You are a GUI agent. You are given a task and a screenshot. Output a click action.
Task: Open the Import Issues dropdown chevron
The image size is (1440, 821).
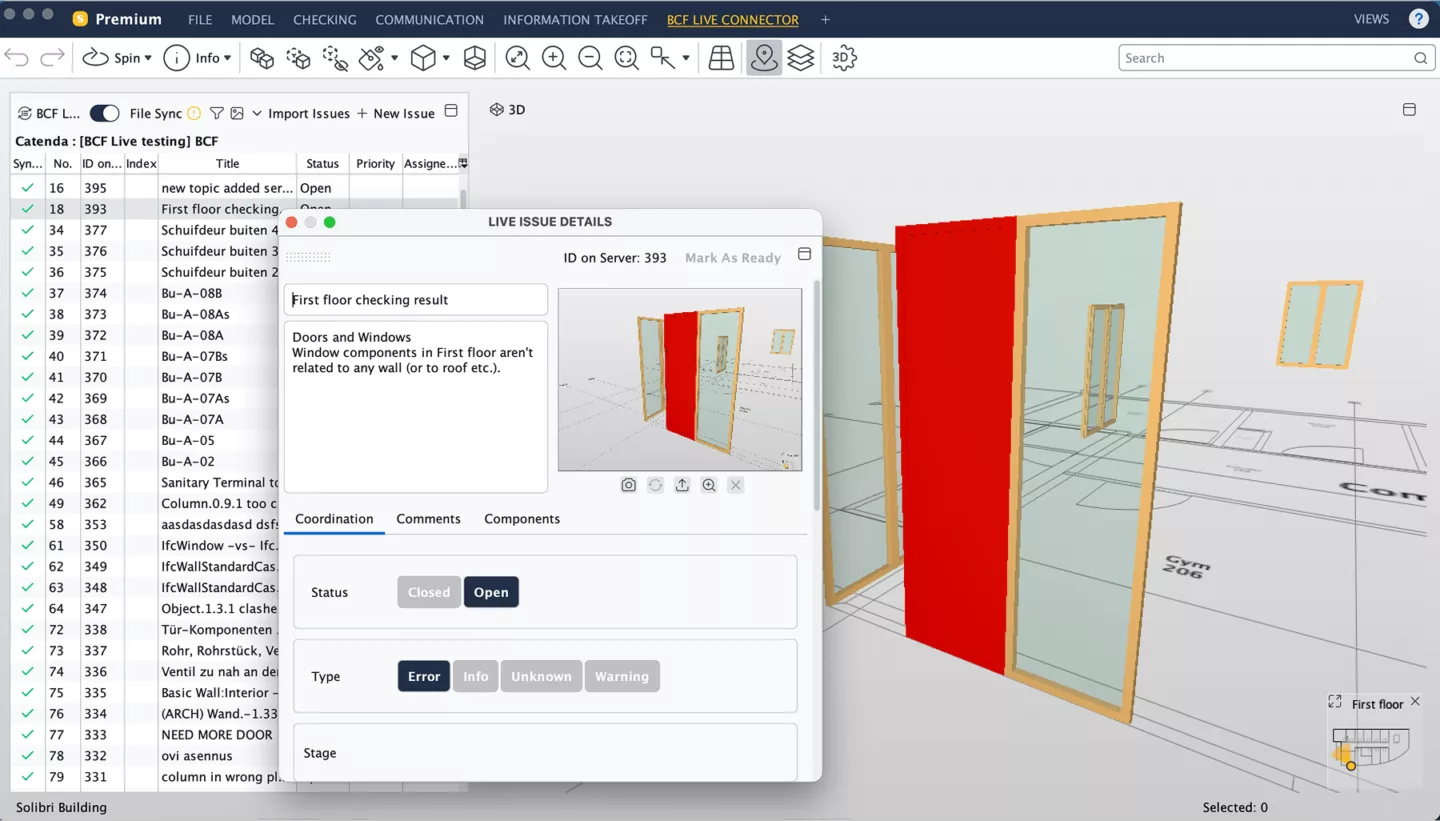tap(257, 113)
